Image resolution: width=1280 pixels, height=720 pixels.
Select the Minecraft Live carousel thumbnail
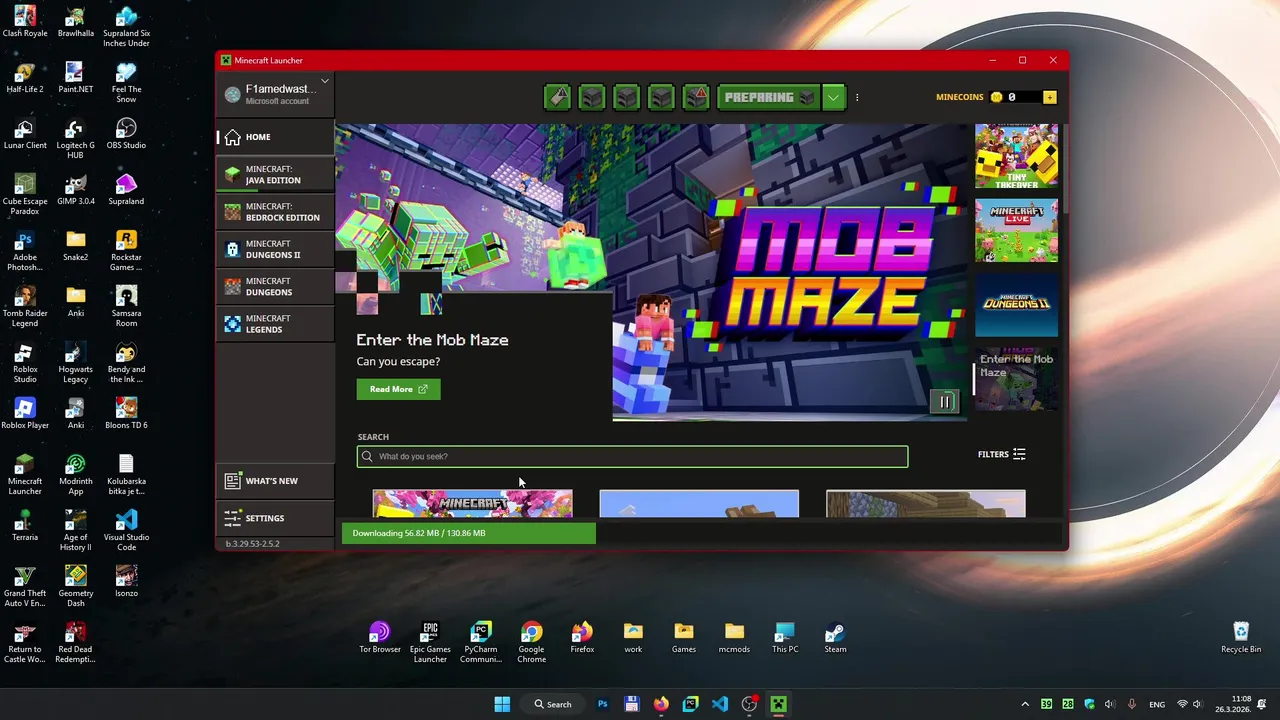pos(1016,231)
